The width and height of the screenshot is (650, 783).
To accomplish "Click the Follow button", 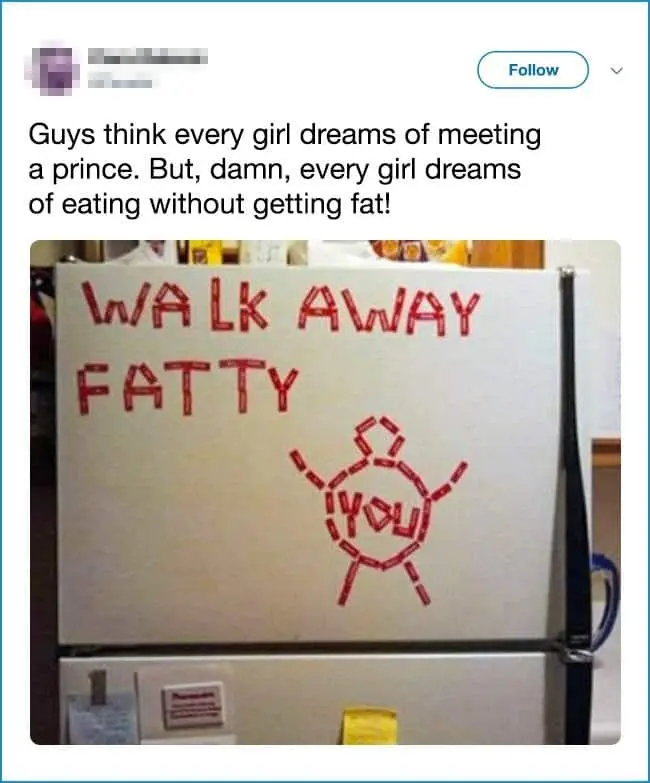I will pos(533,70).
